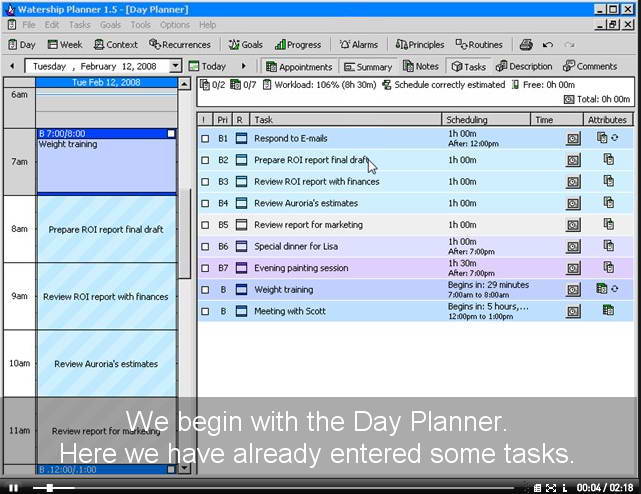
Task: Switch to the Tasks tab
Action: (x=468, y=66)
